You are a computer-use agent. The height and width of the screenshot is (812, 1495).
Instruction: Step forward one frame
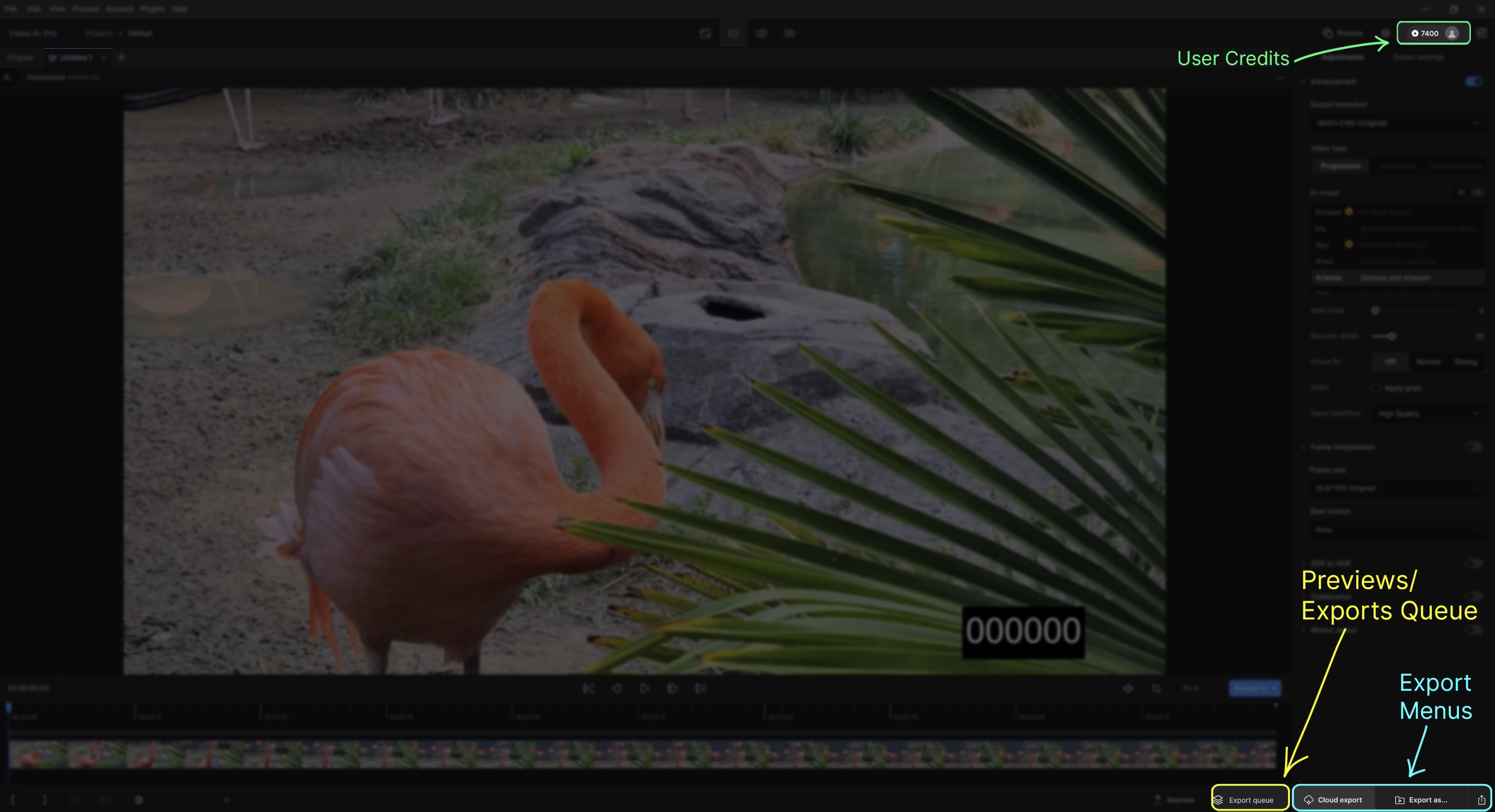(673, 689)
